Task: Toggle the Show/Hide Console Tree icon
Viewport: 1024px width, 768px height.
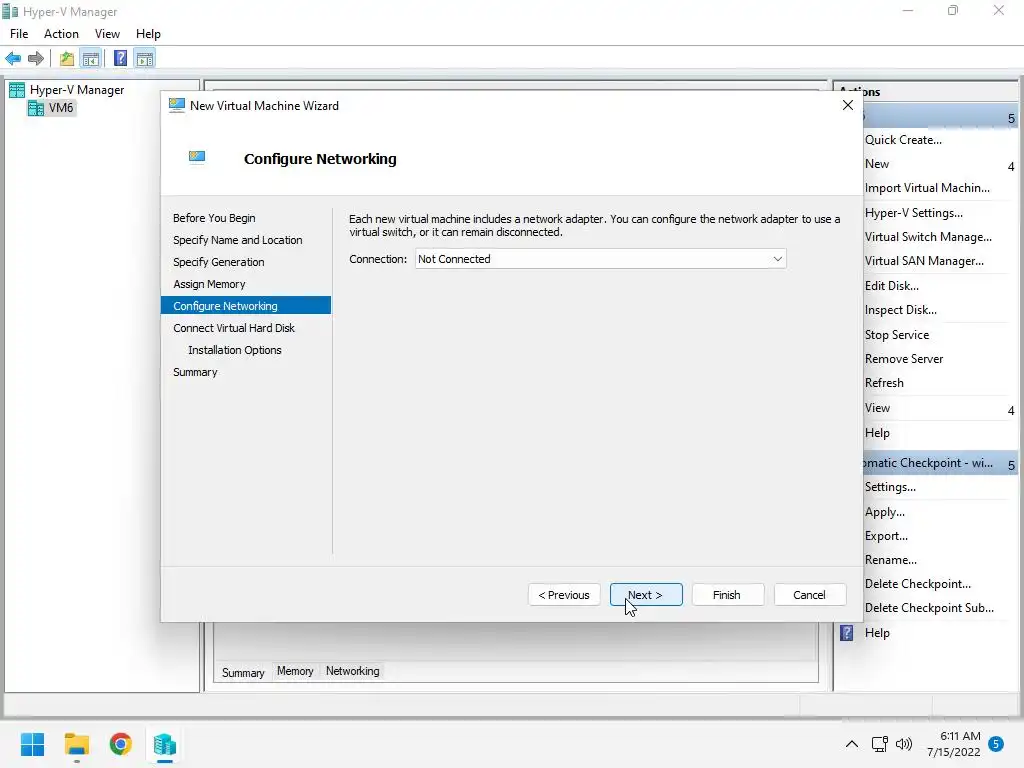Action: (91, 59)
